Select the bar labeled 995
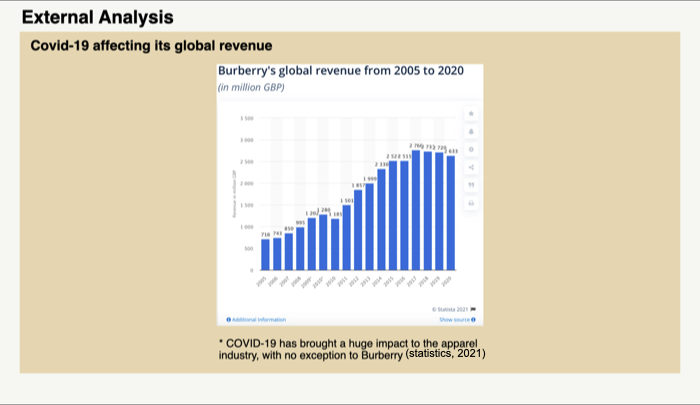Screen dimensions: 700x405 coord(300,249)
